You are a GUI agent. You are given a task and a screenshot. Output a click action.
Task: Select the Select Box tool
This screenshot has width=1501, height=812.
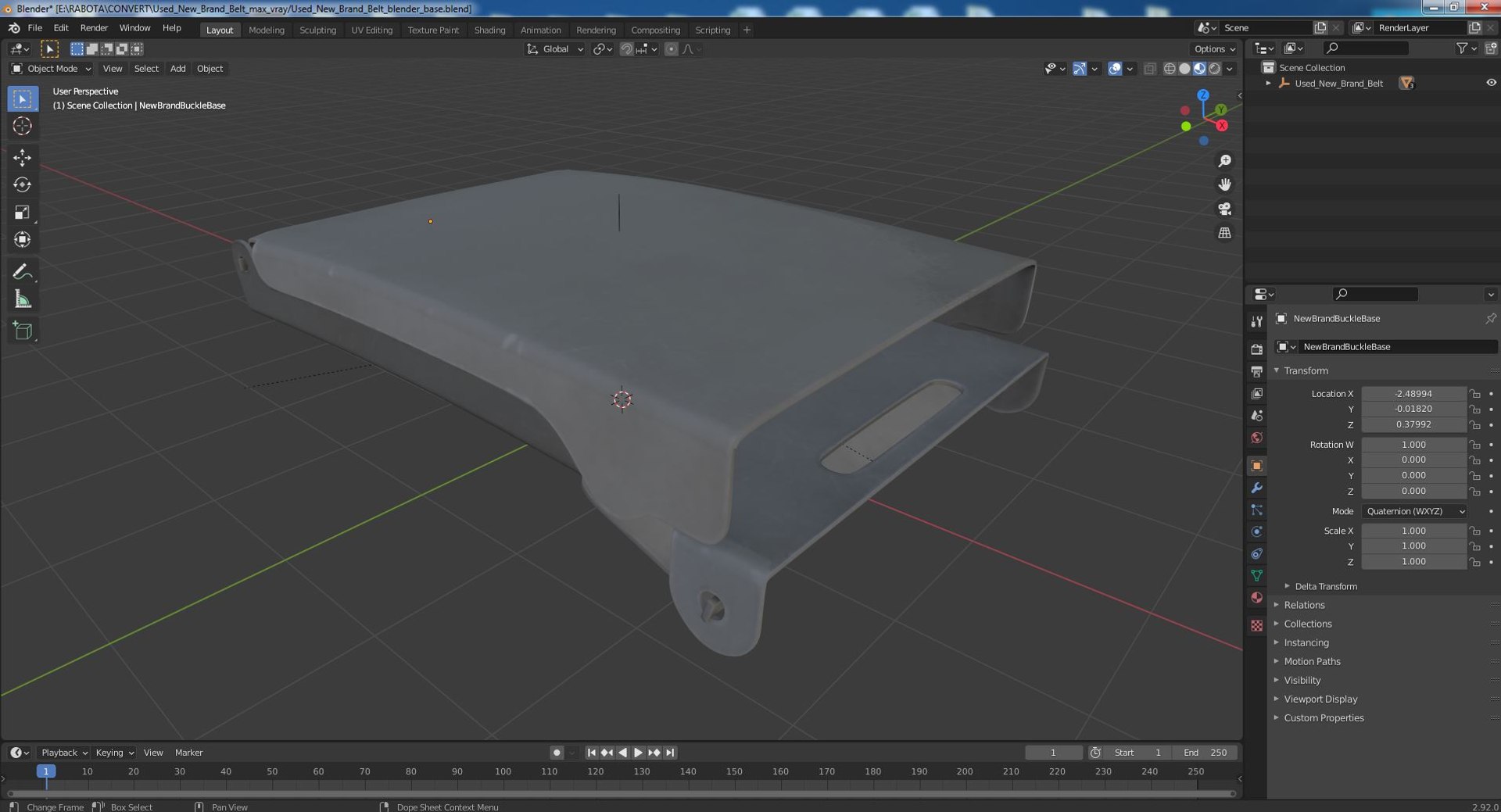23,99
